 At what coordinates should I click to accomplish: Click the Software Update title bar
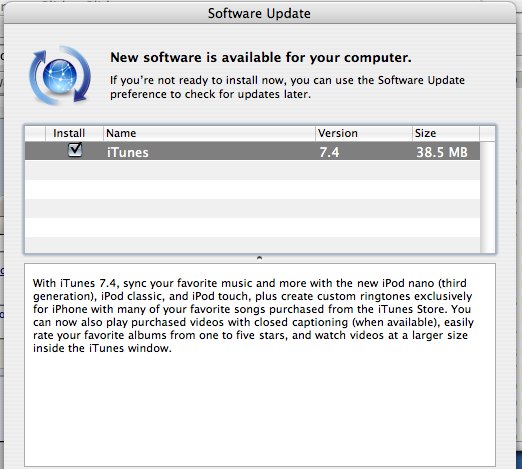[x=259, y=13]
